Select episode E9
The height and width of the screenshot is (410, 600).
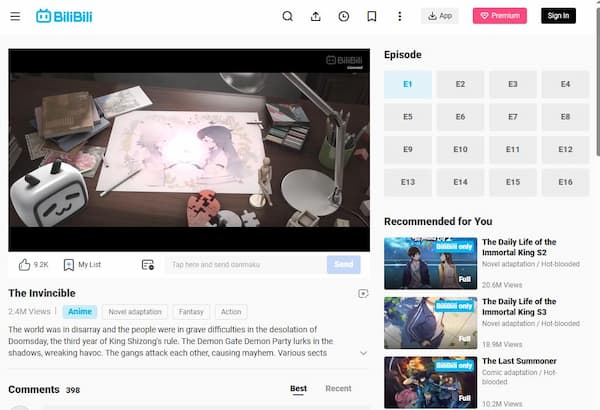tap(408, 149)
